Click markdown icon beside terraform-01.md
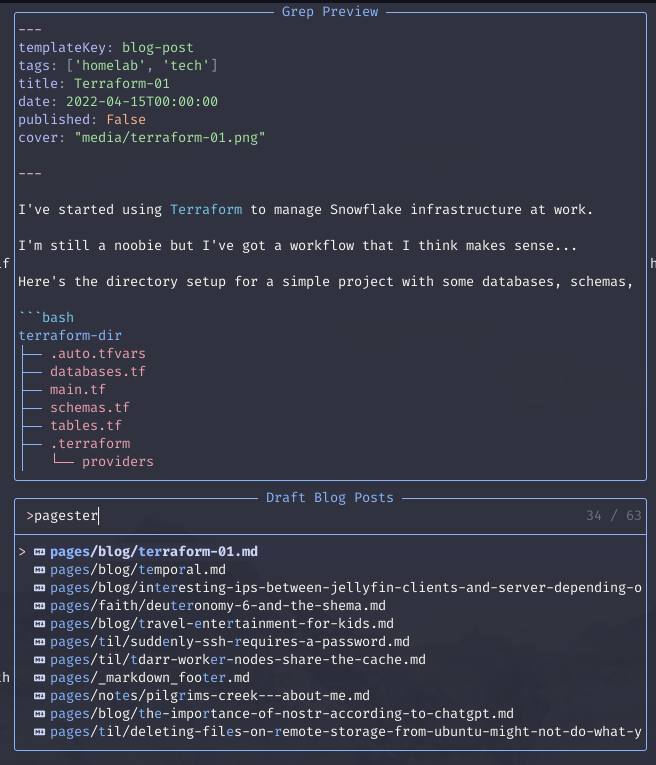This screenshot has width=656, height=765. (39, 552)
